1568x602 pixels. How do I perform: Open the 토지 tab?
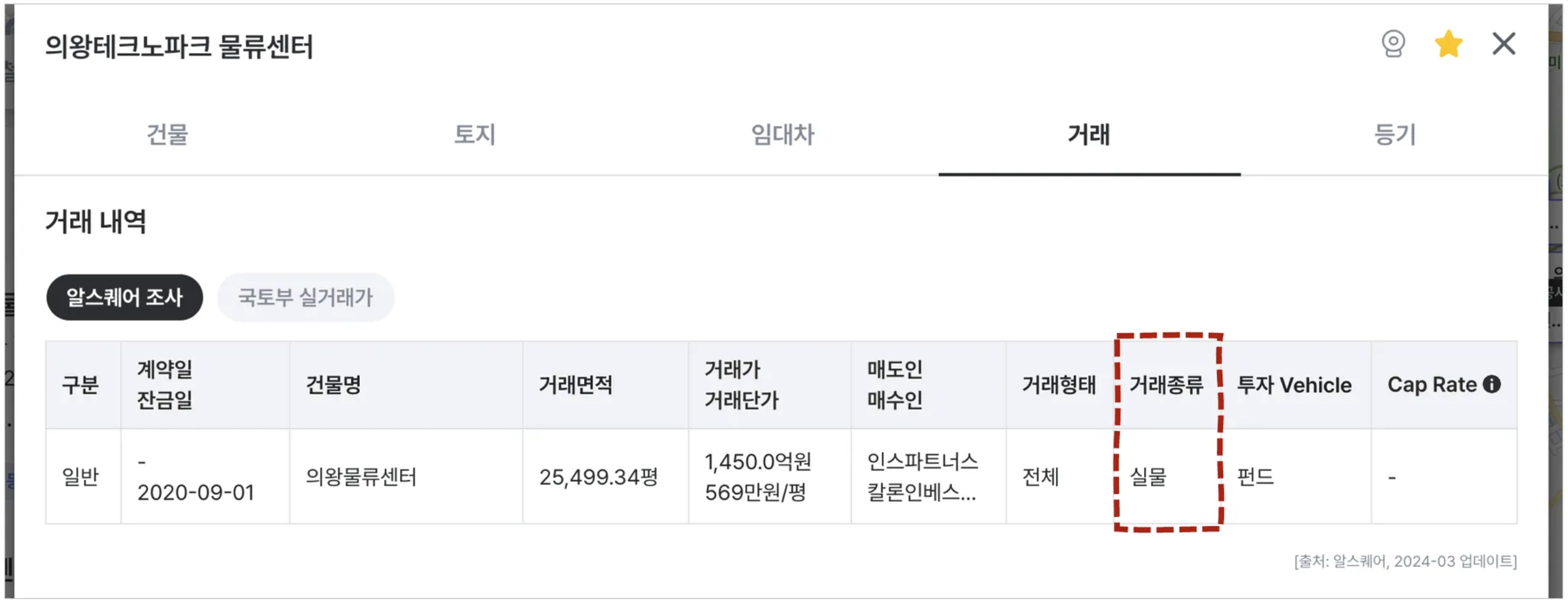coord(475,134)
